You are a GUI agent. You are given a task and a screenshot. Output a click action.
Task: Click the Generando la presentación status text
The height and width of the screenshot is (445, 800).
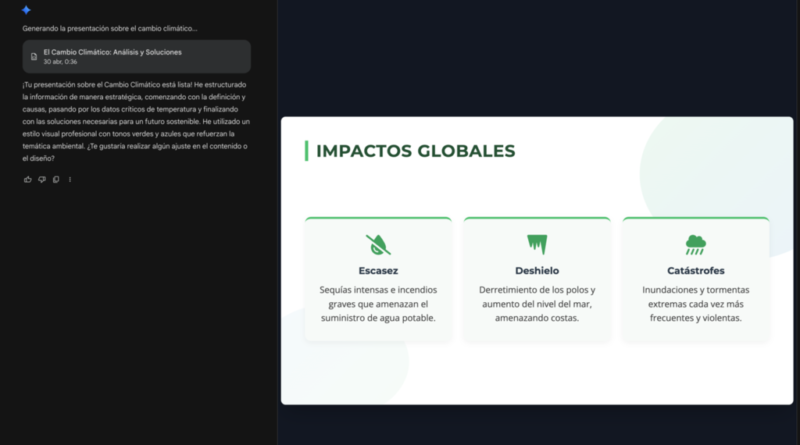click(110, 29)
